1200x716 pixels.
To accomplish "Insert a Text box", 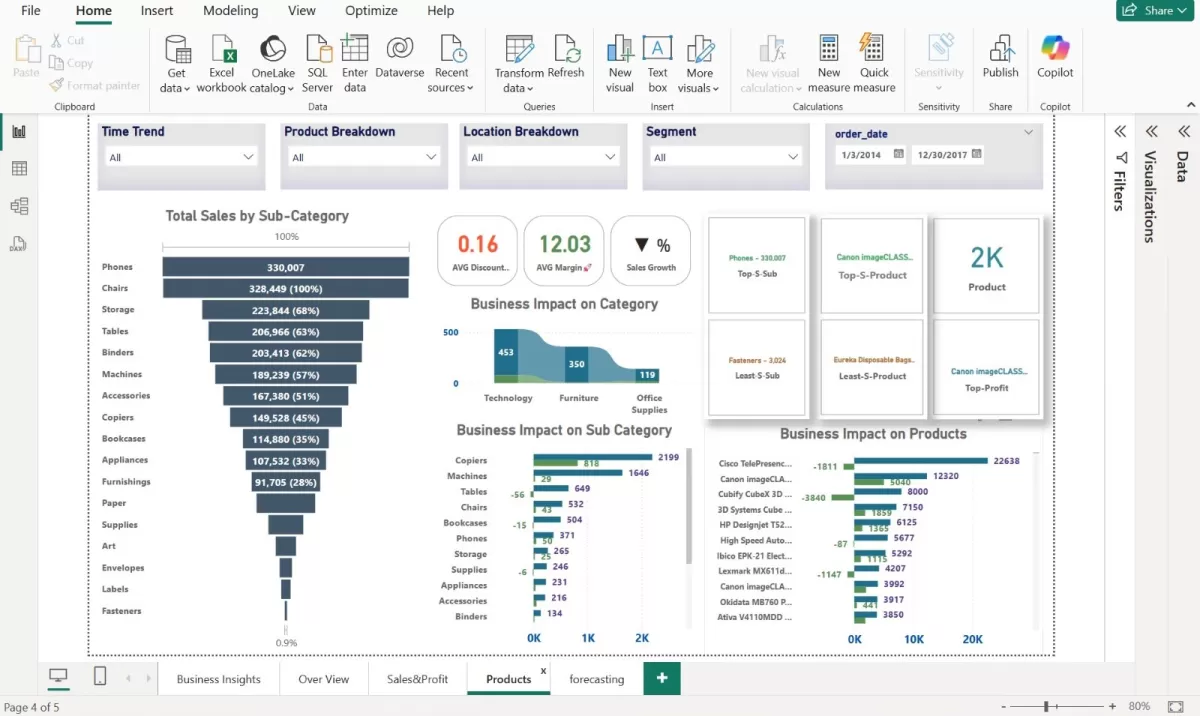I will pos(659,60).
